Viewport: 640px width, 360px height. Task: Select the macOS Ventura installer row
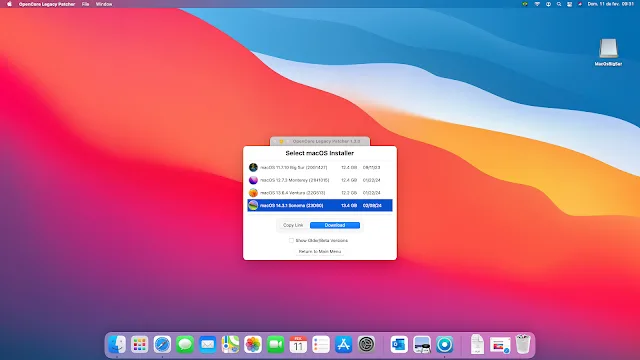320,193
